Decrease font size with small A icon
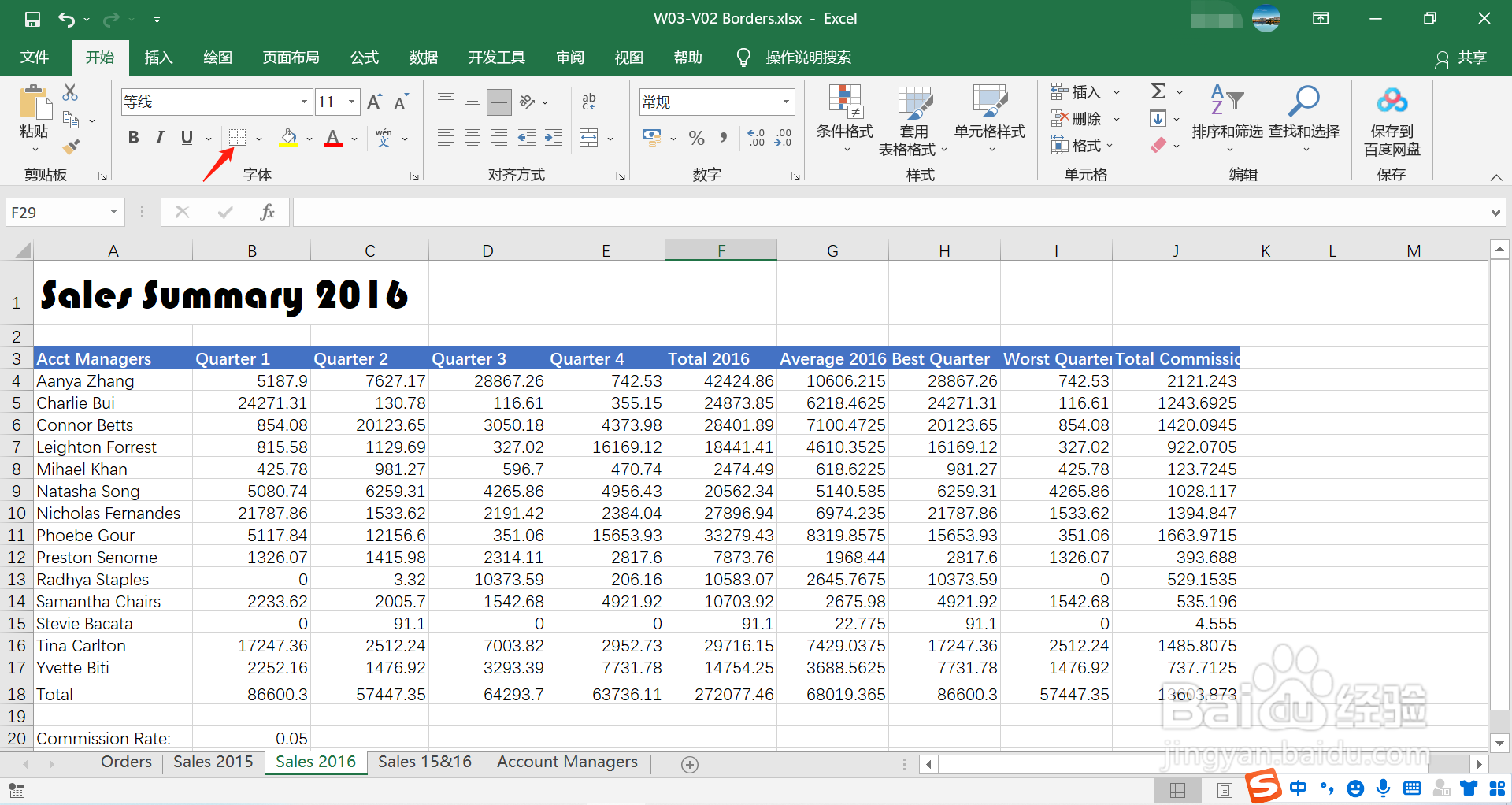 click(401, 102)
